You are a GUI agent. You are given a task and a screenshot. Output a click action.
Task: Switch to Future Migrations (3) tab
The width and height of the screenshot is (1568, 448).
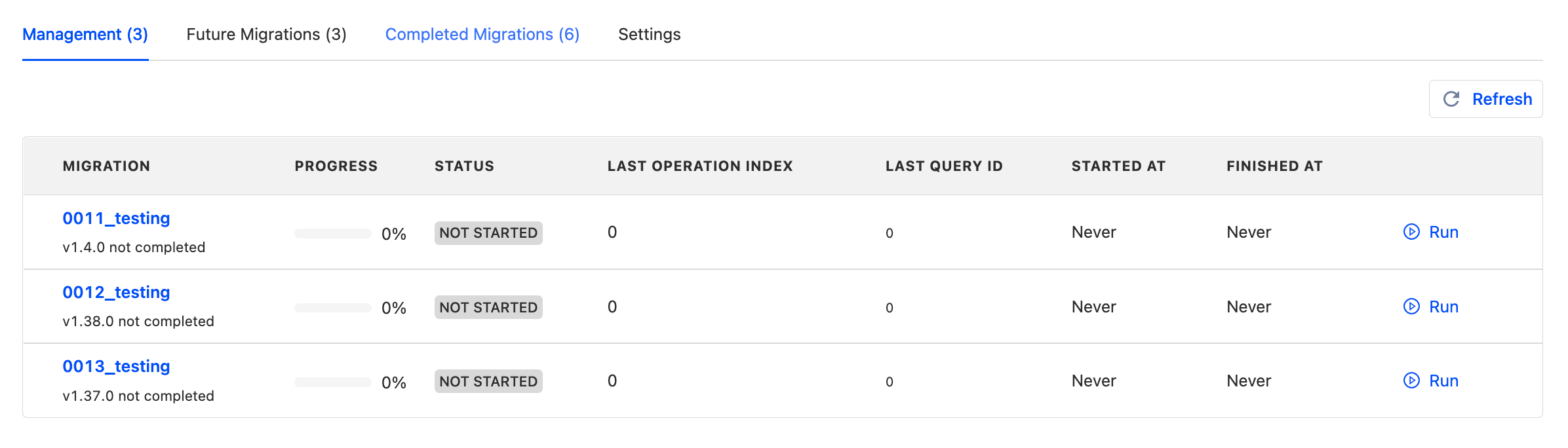(x=266, y=34)
